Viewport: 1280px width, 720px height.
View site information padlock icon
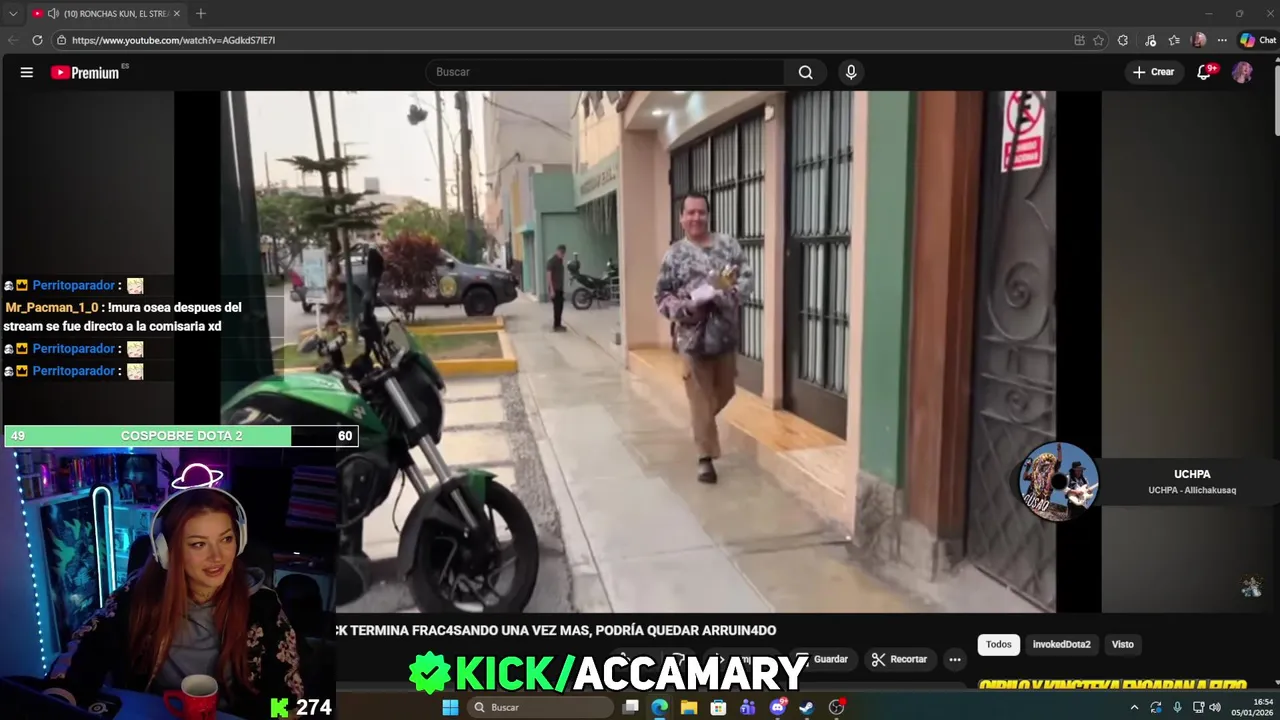(61, 40)
